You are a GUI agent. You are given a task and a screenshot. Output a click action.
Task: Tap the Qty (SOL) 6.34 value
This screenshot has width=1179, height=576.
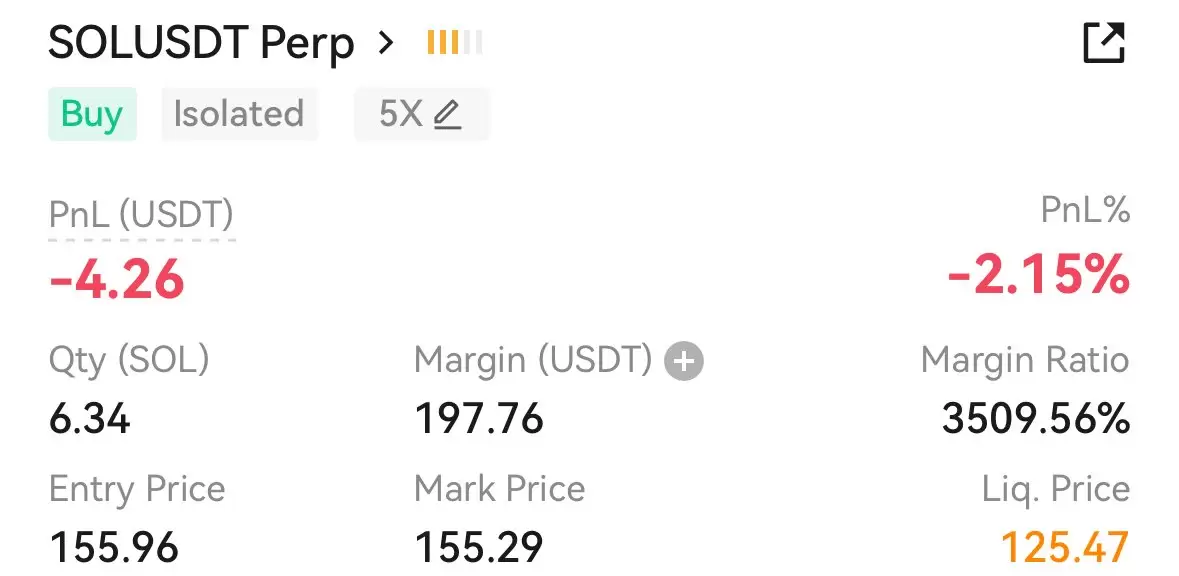click(89, 418)
